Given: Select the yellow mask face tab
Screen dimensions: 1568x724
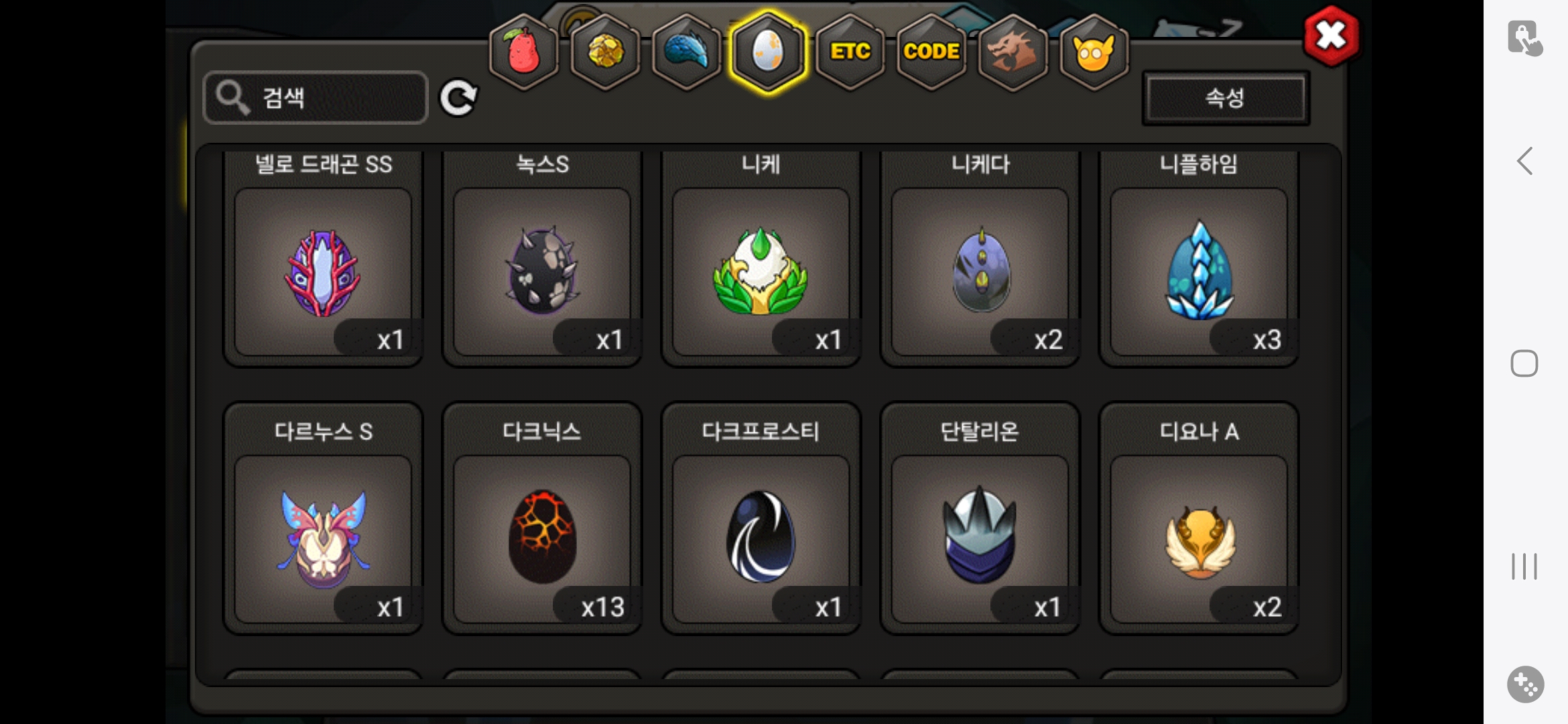Looking at the screenshot, I should point(1094,52).
